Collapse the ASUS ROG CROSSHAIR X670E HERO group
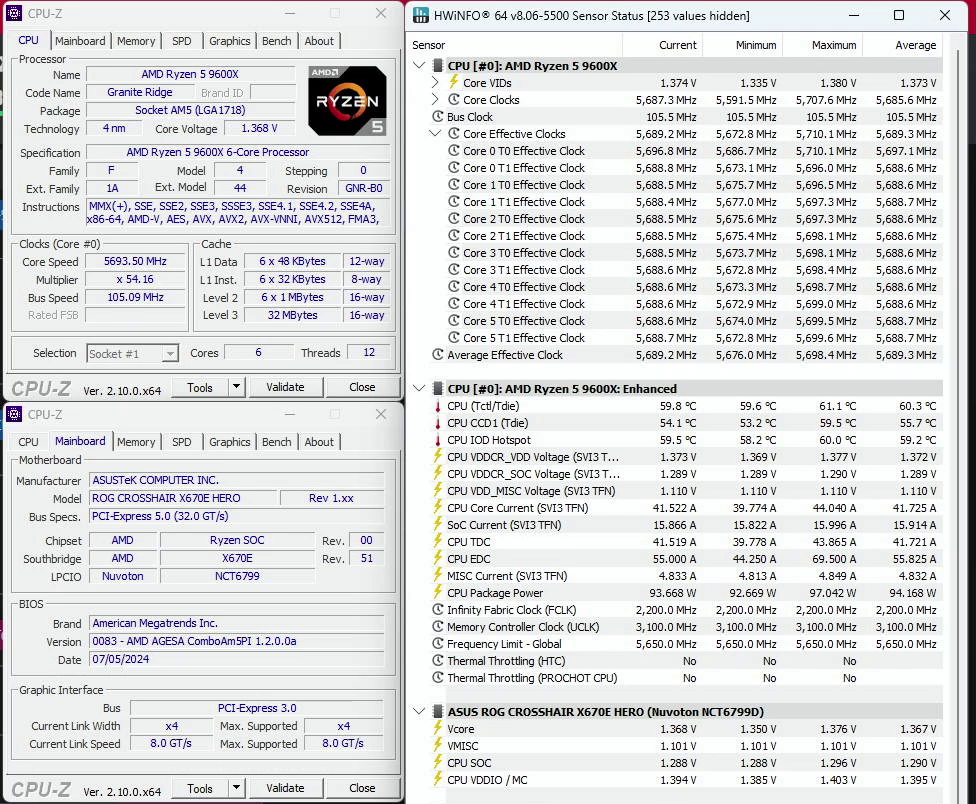The image size is (976, 804). [x=419, y=711]
